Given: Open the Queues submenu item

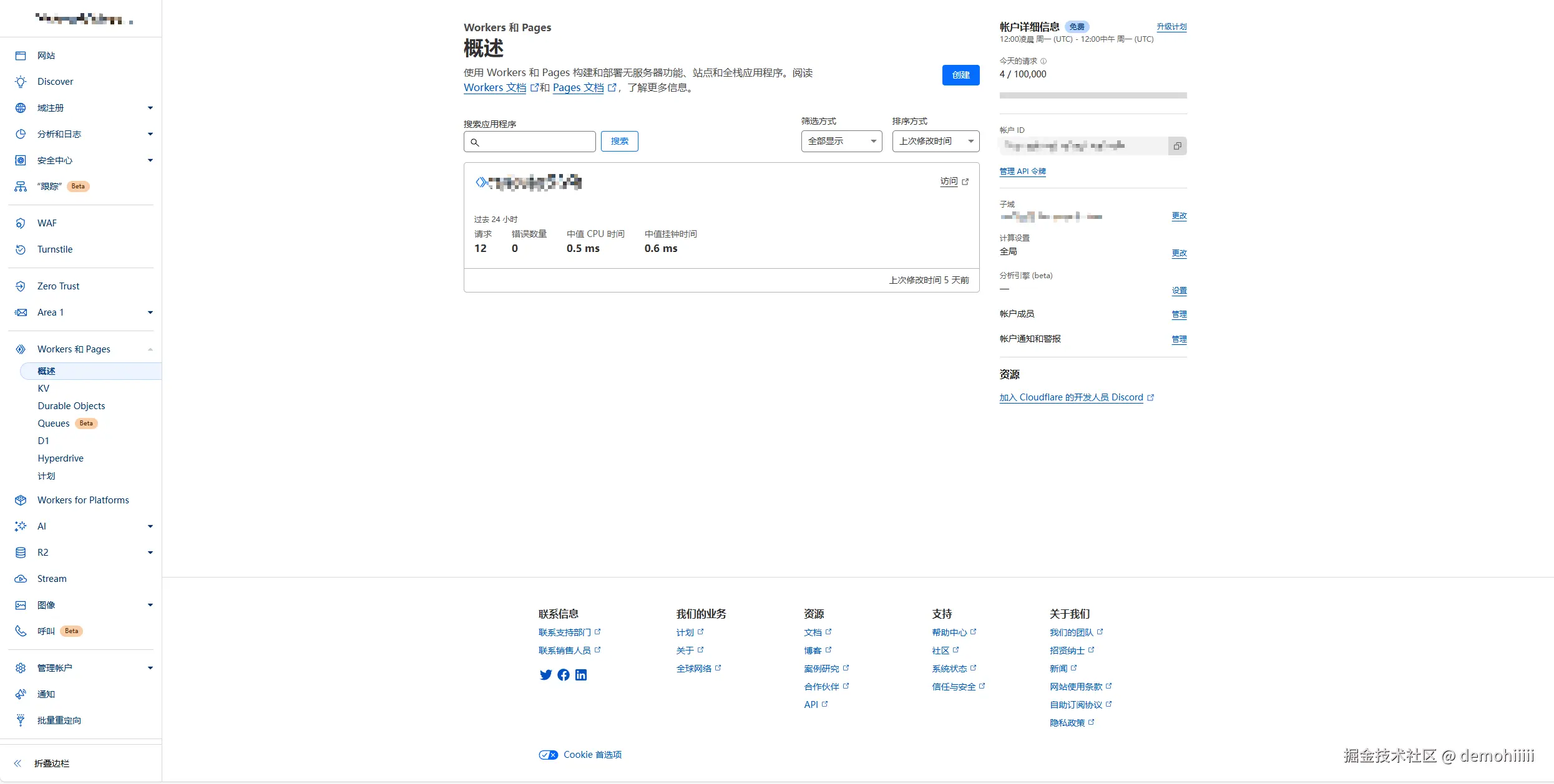Looking at the screenshot, I should (x=54, y=423).
